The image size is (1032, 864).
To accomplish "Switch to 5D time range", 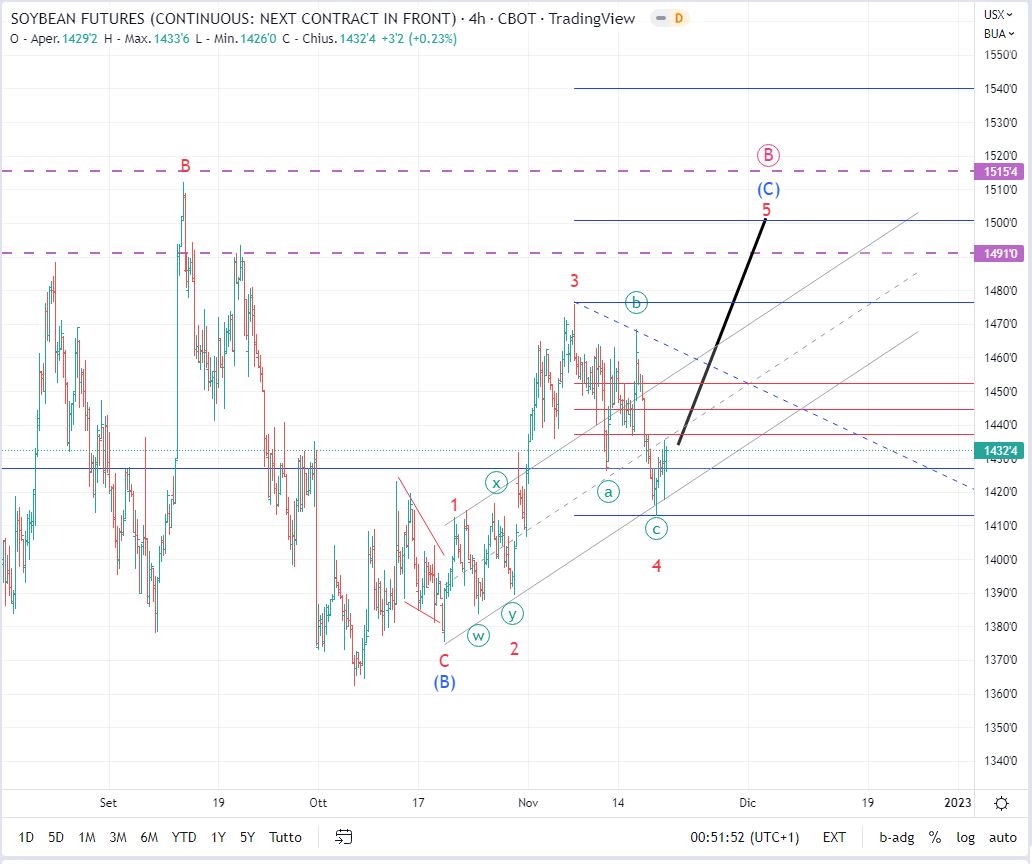I will 56,837.
